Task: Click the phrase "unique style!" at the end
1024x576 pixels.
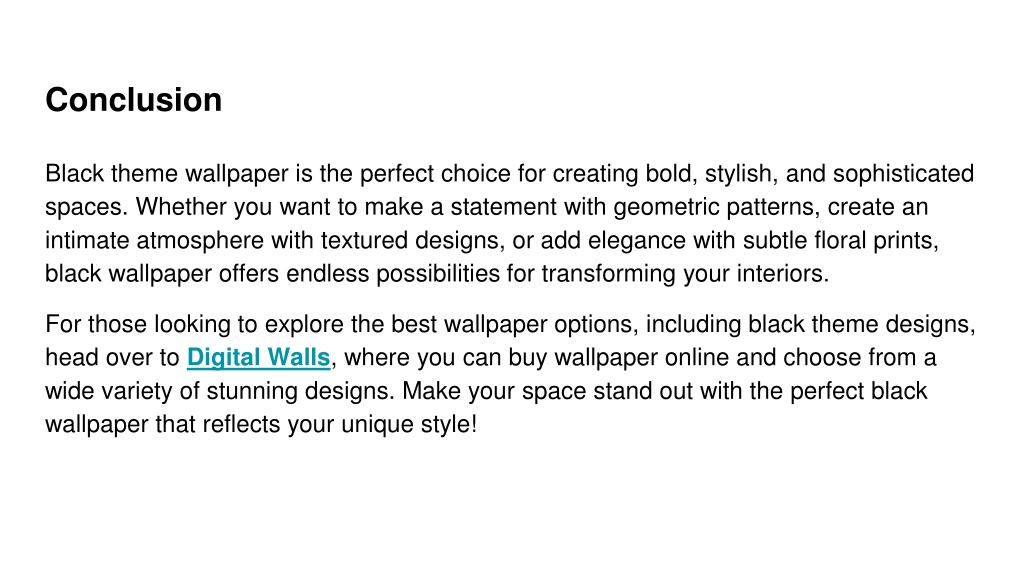Action: click(409, 424)
